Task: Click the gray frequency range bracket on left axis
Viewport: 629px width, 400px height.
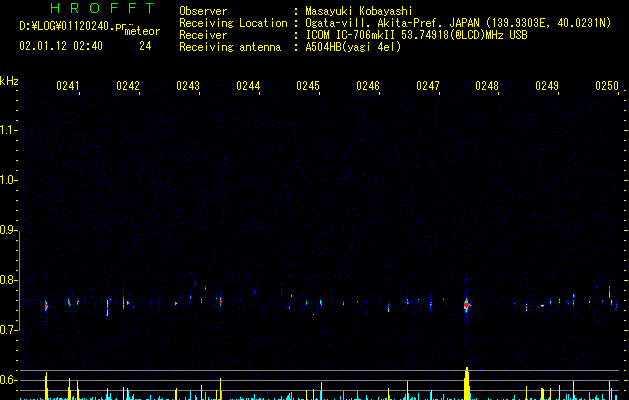Action: [20, 280]
